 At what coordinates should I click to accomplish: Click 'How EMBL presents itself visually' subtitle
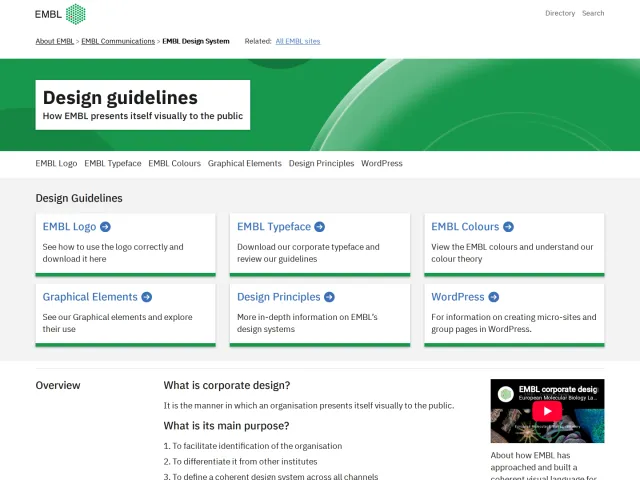pyautogui.click(x=143, y=116)
